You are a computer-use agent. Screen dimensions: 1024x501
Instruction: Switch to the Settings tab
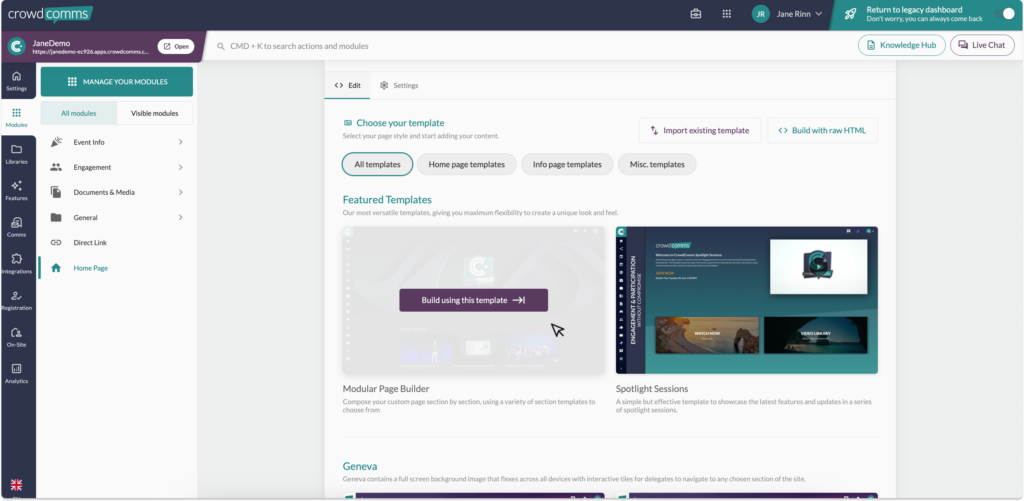pos(399,86)
